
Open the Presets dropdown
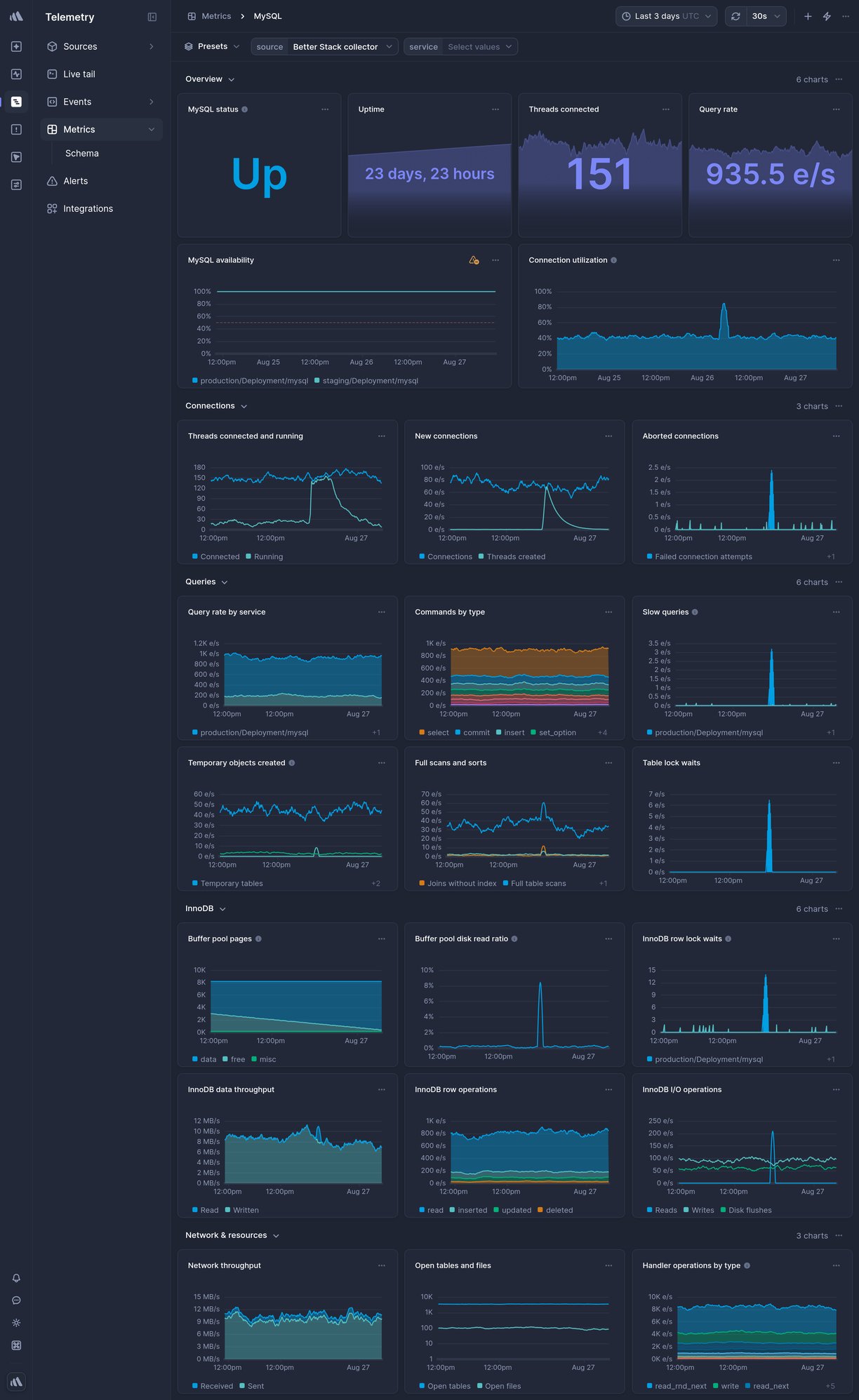[x=212, y=47]
